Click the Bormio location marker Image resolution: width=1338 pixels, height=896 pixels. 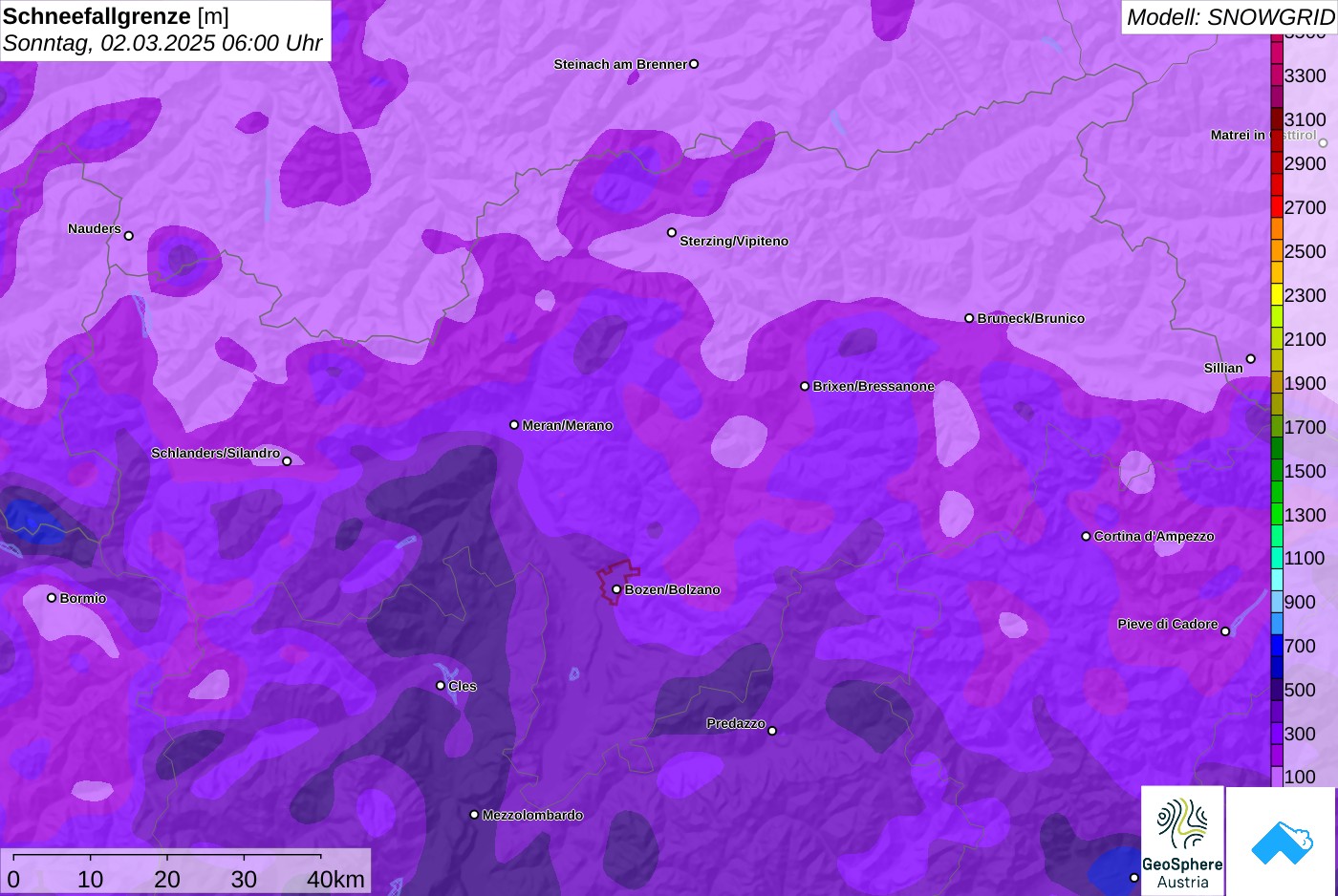point(52,598)
